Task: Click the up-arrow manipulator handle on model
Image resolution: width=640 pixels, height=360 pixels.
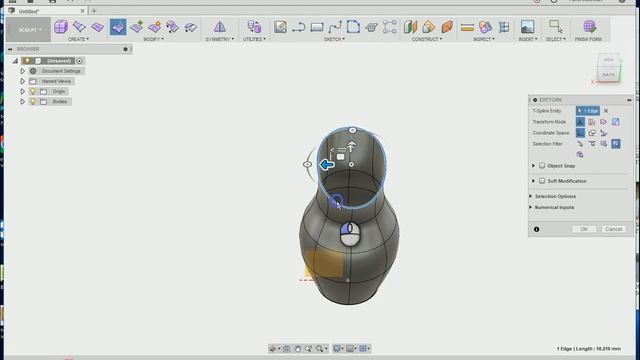Action: pos(351,146)
